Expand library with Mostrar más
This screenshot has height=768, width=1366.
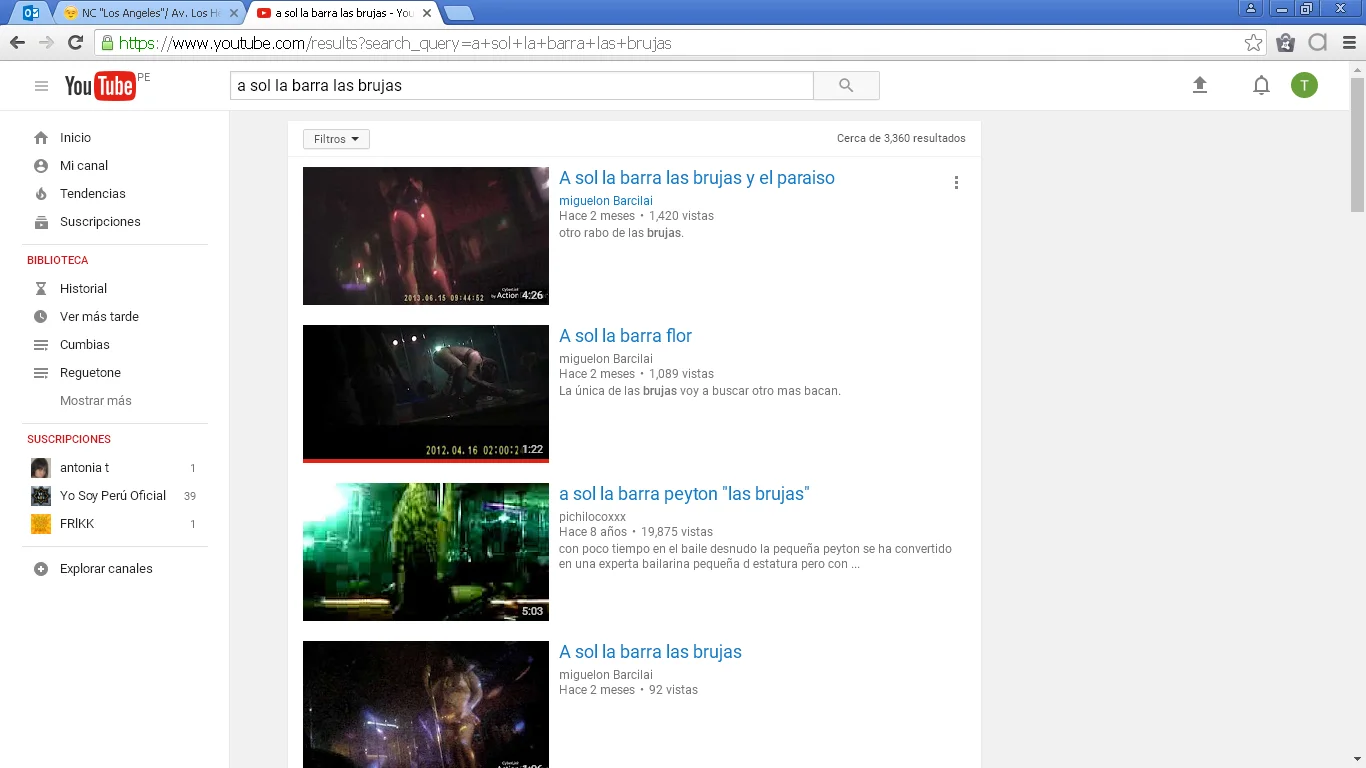click(96, 401)
